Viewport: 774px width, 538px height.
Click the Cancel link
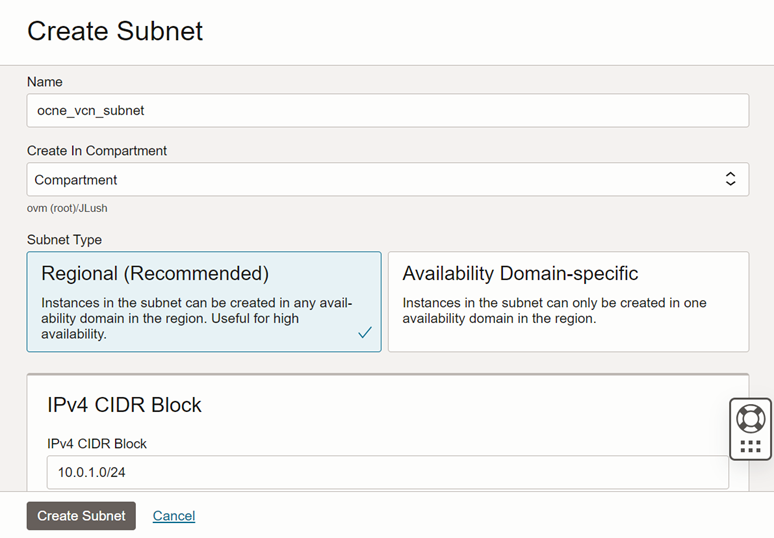point(174,516)
